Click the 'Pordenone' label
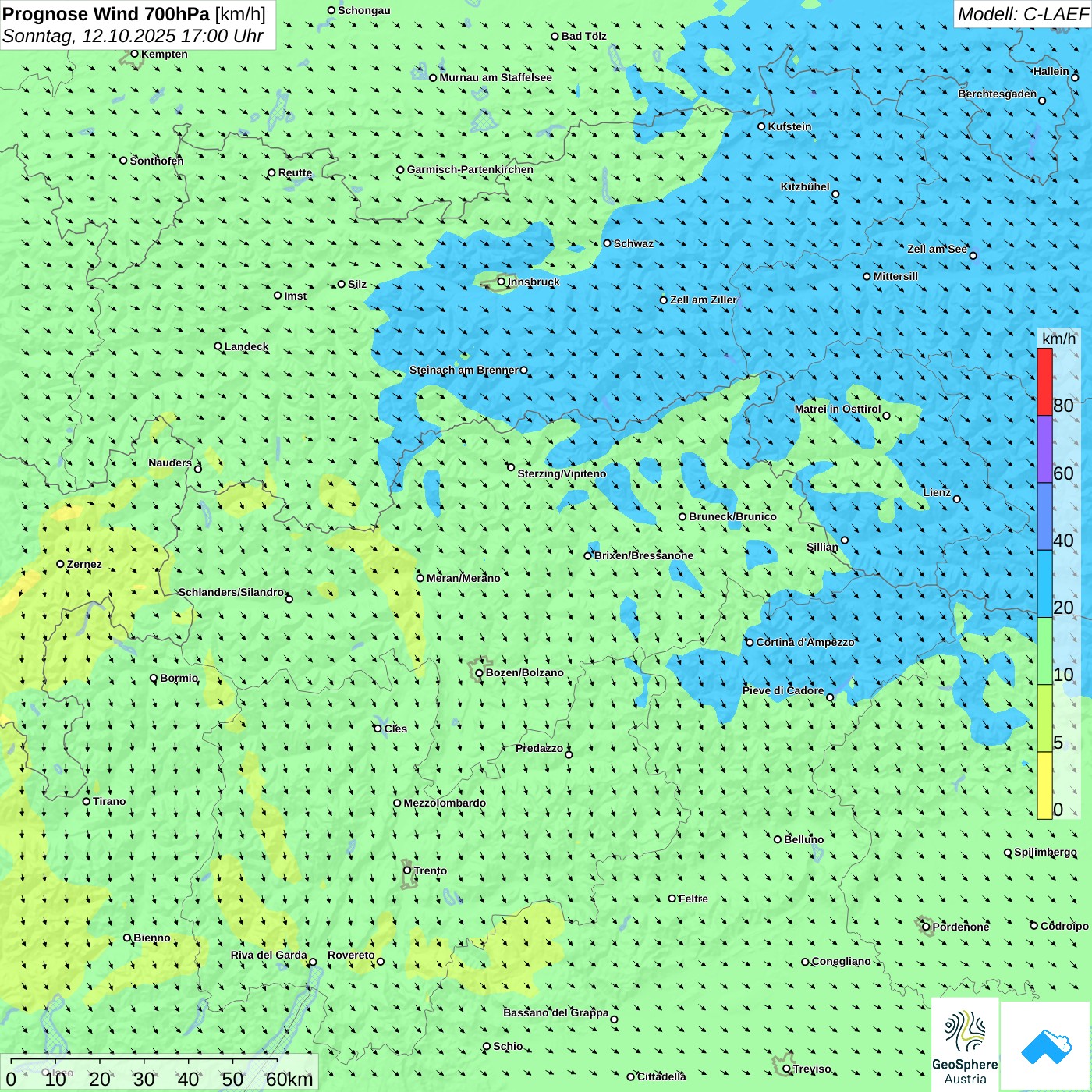The image size is (1092, 1092). [961, 927]
